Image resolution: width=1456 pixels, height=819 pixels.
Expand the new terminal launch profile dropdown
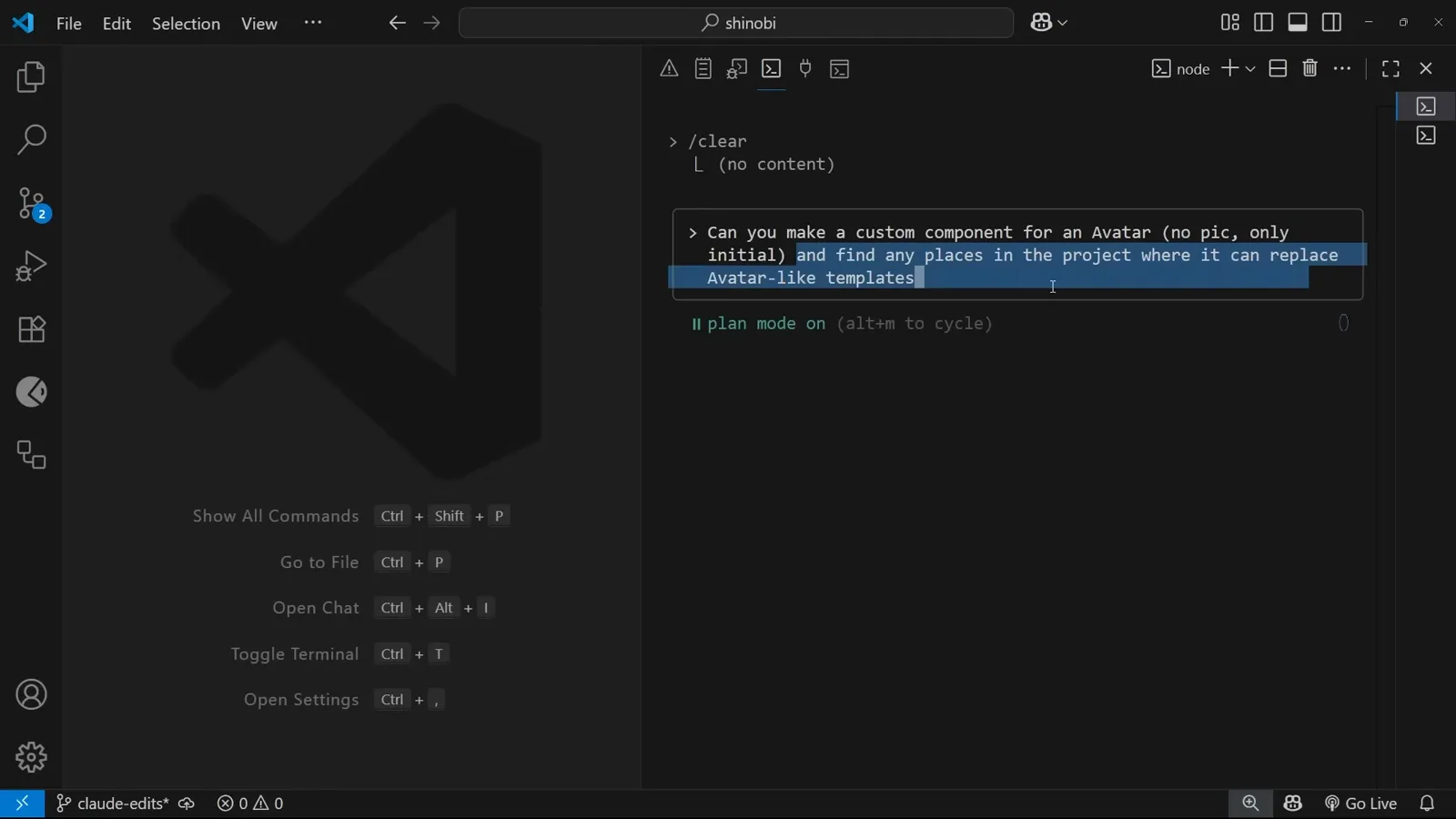(1250, 69)
